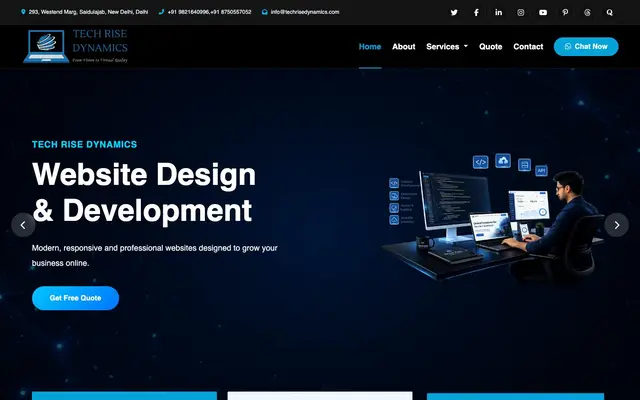Open the YouTube social icon
The height and width of the screenshot is (400, 640).
pyautogui.click(x=543, y=12)
